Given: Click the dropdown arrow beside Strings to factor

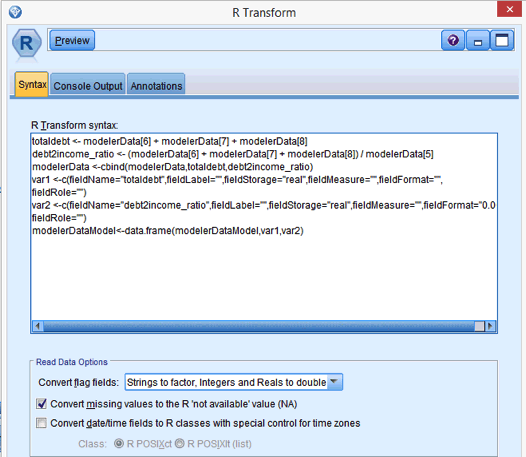Looking at the screenshot, I should pyautogui.click(x=334, y=382).
